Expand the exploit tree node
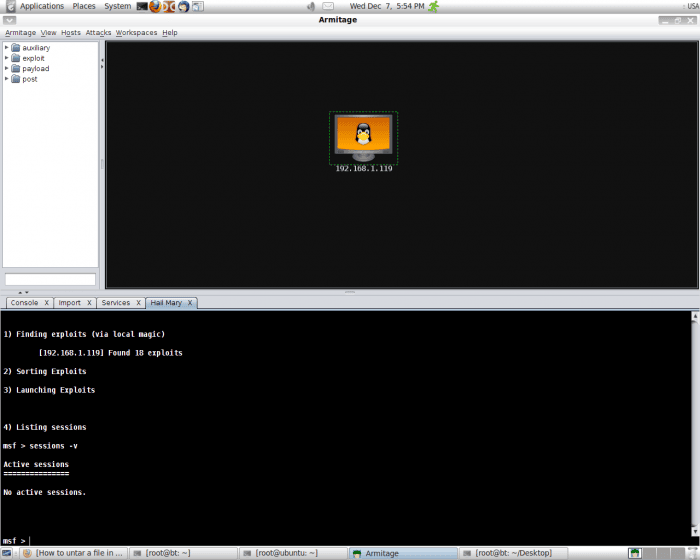The height and width of the screenshot is (560, 700). pyautogui.click(x=6, y=58)
